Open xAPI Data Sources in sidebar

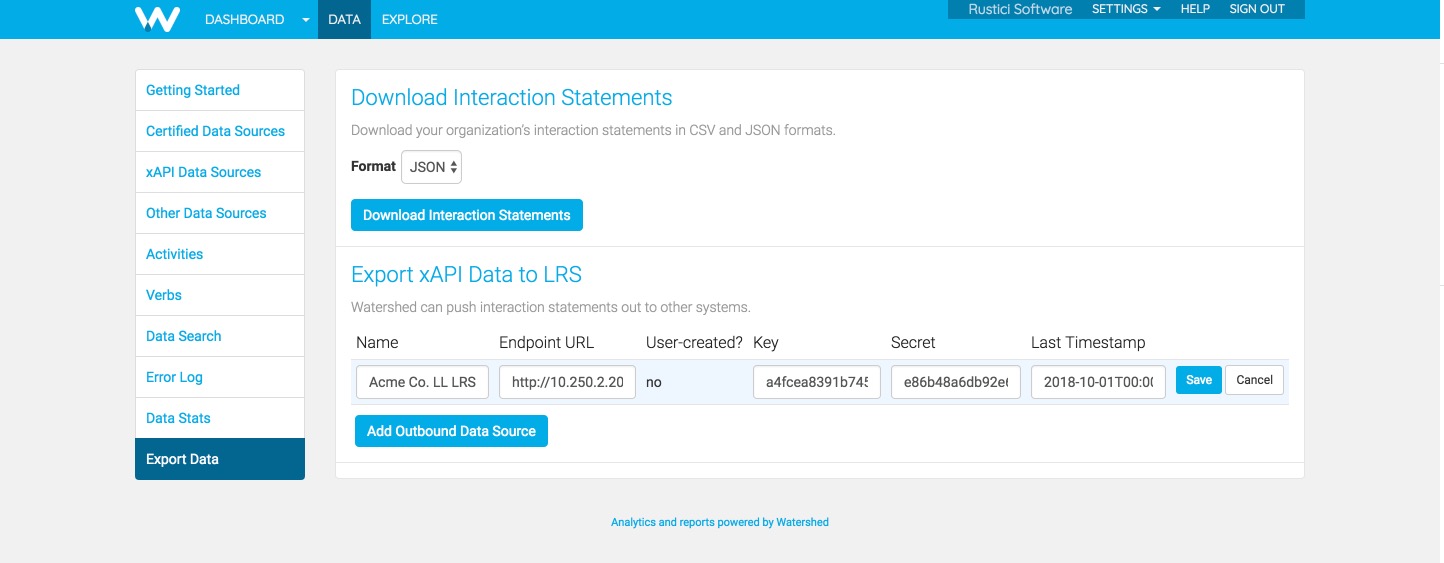coord(203,172)
